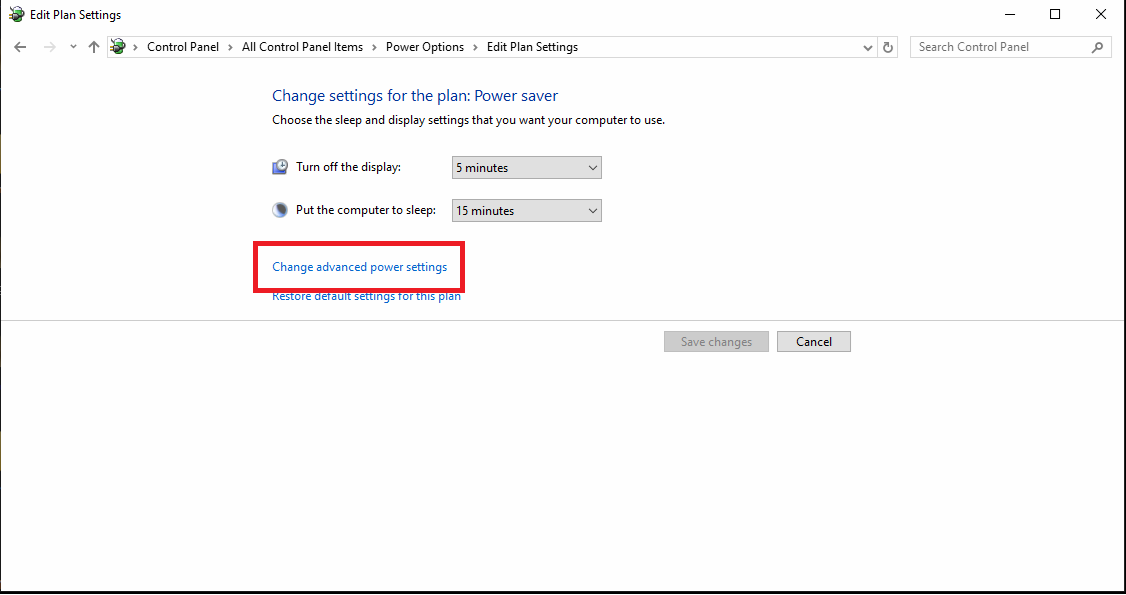Open Change advanced power settings
This screenshot has height=595, width=1126.
(x=359, y=267)
